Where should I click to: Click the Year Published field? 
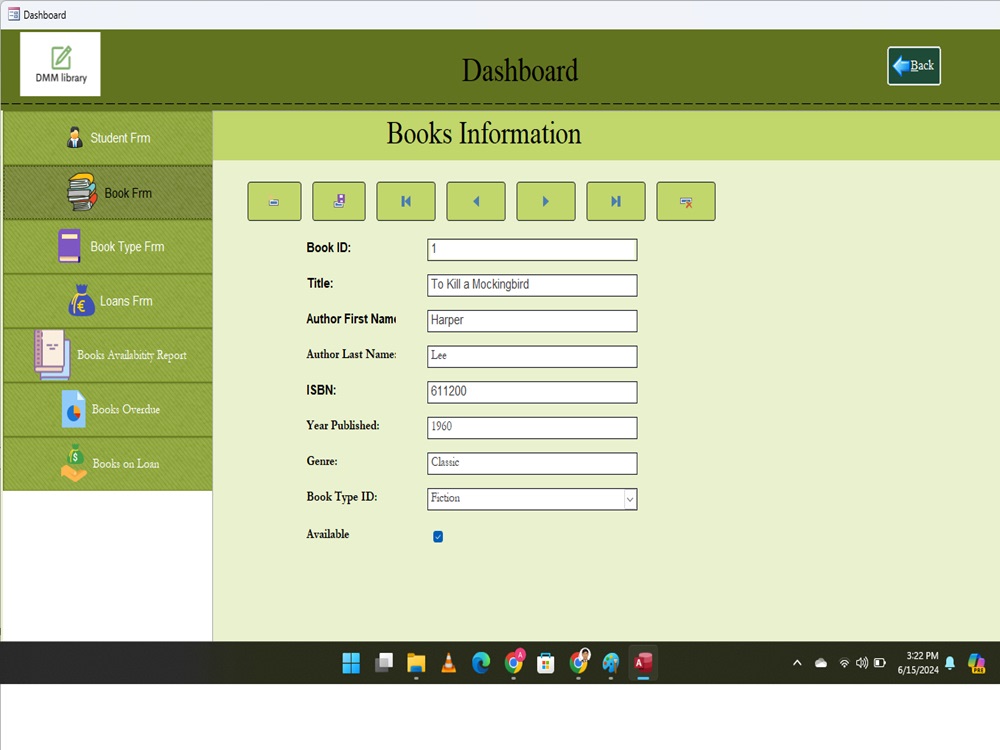[x=532, y=428]
